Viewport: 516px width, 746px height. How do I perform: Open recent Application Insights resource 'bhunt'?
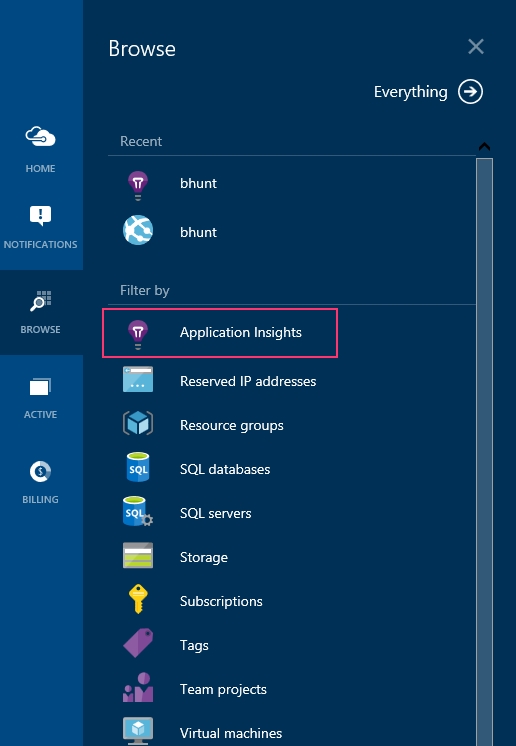pyautogui.click(x=198, y=183)
